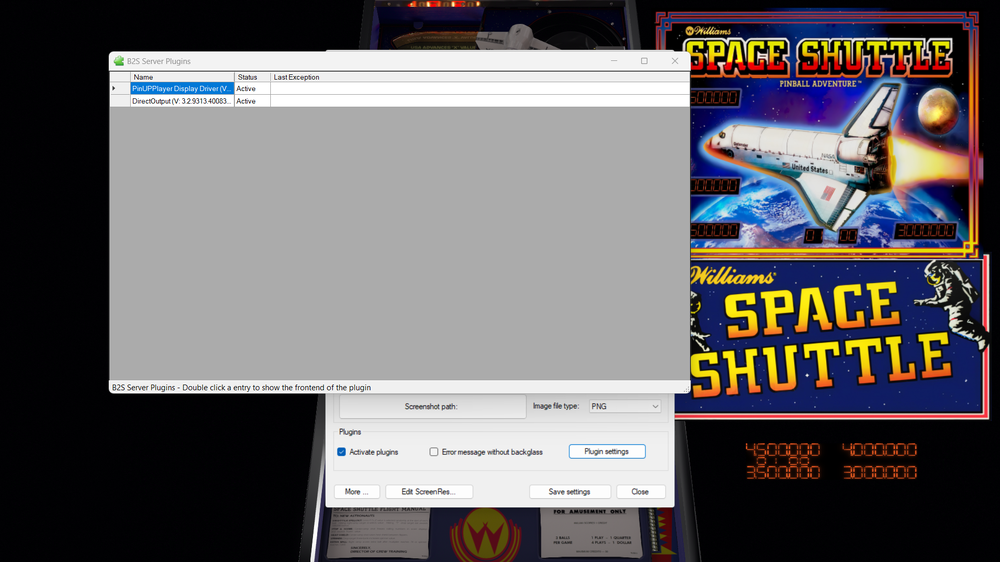The image size is (1000, 562).
Task: Click the Name column header
Action: point(182,77)
